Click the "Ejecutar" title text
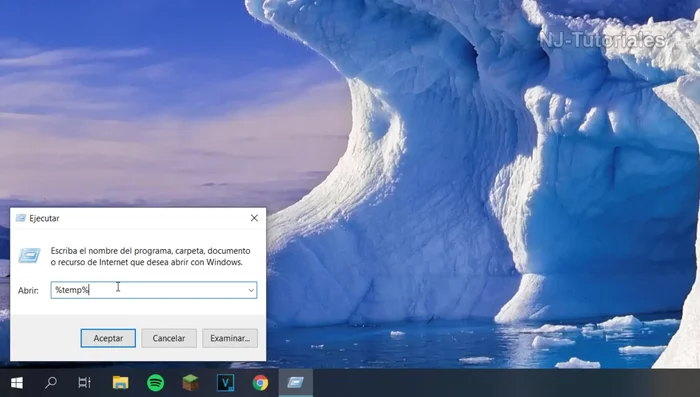This screenshot has width=700, height=397. [44, 218]
